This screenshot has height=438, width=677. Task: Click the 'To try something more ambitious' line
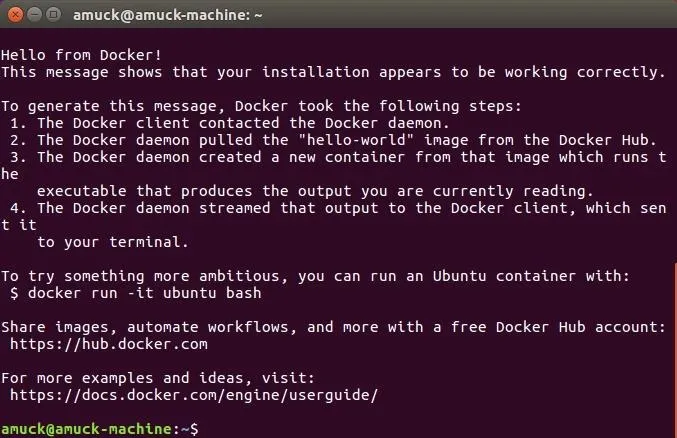click(x=316, y=276)
